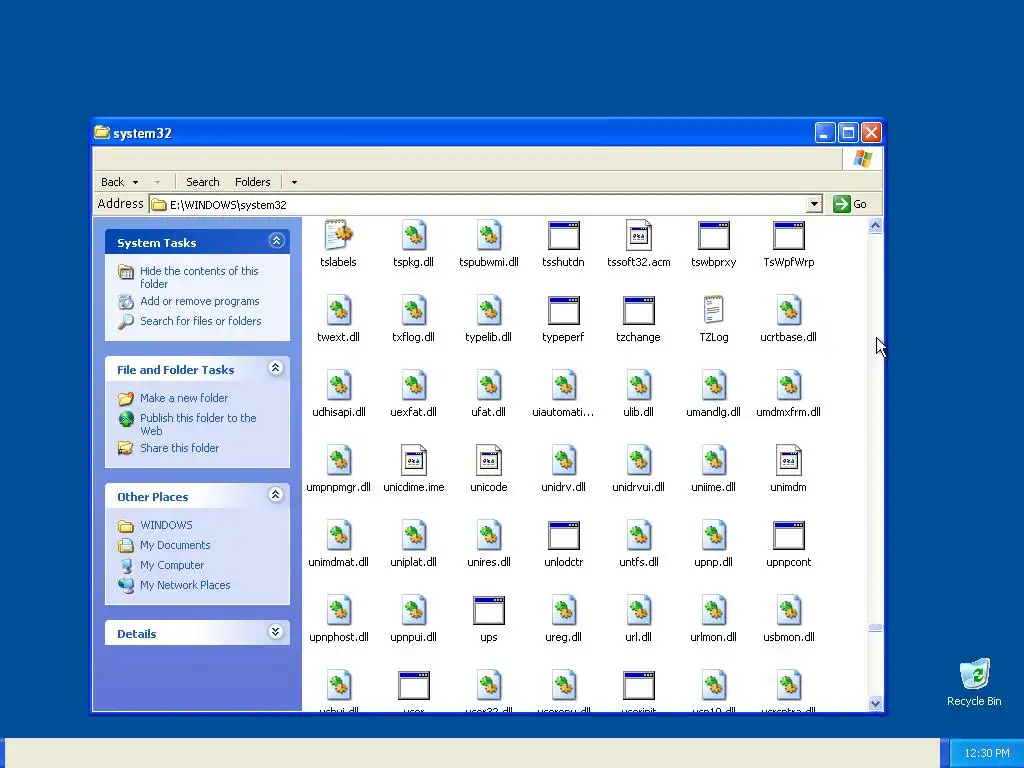
Task: Click the address field showing E:\WINDOWS\system32
Action: tap(478, 204)
